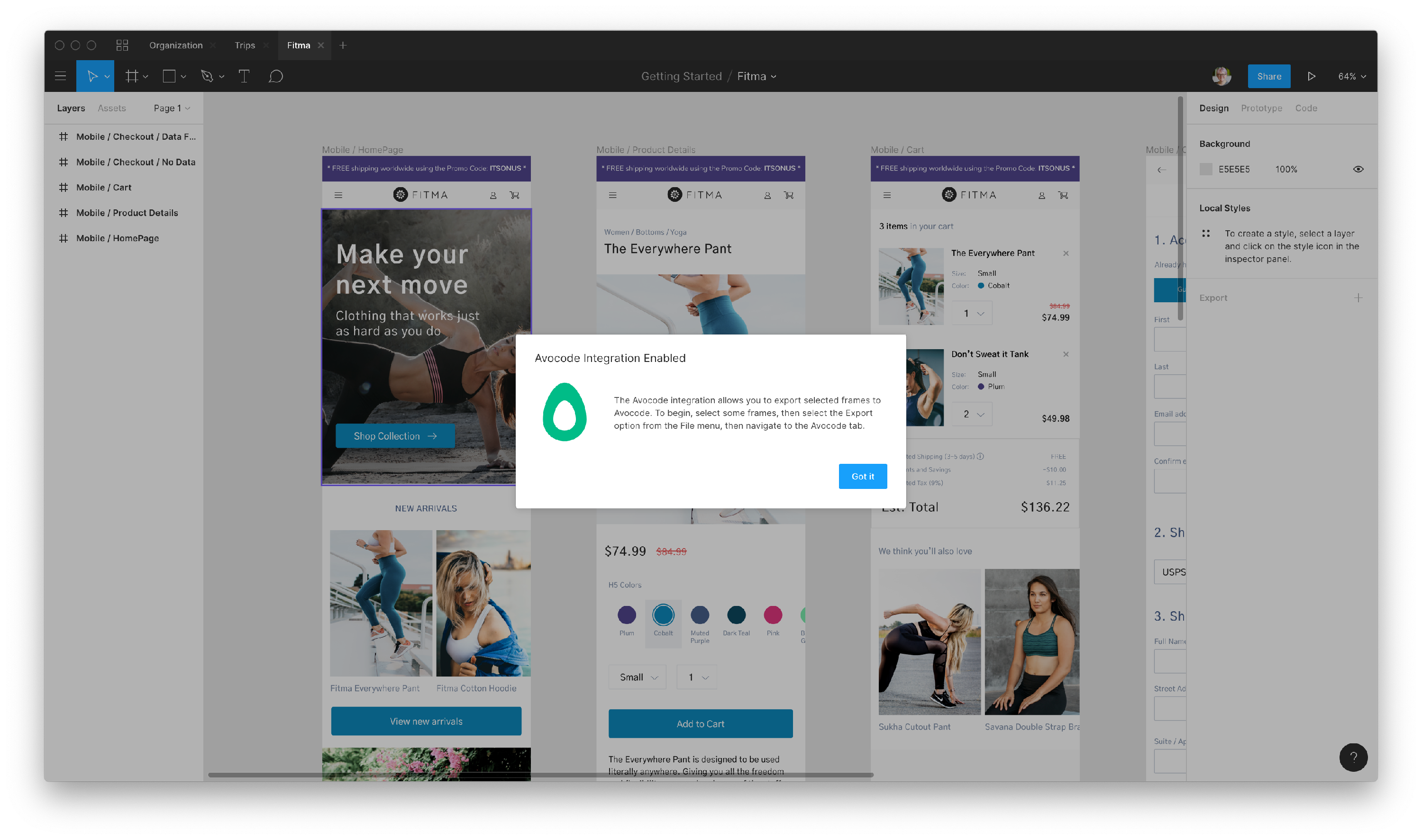The image size is (1422, 840).
Task: Select the Layers panel tab
Action: 71,108
